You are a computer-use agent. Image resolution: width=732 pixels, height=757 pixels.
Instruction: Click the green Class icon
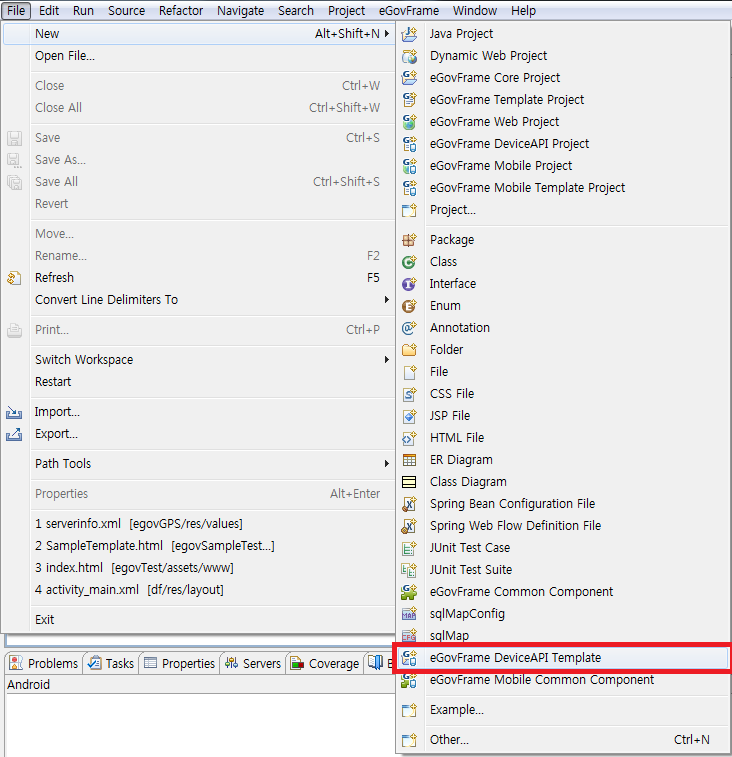pyautogui.click(x=409, y=262)
